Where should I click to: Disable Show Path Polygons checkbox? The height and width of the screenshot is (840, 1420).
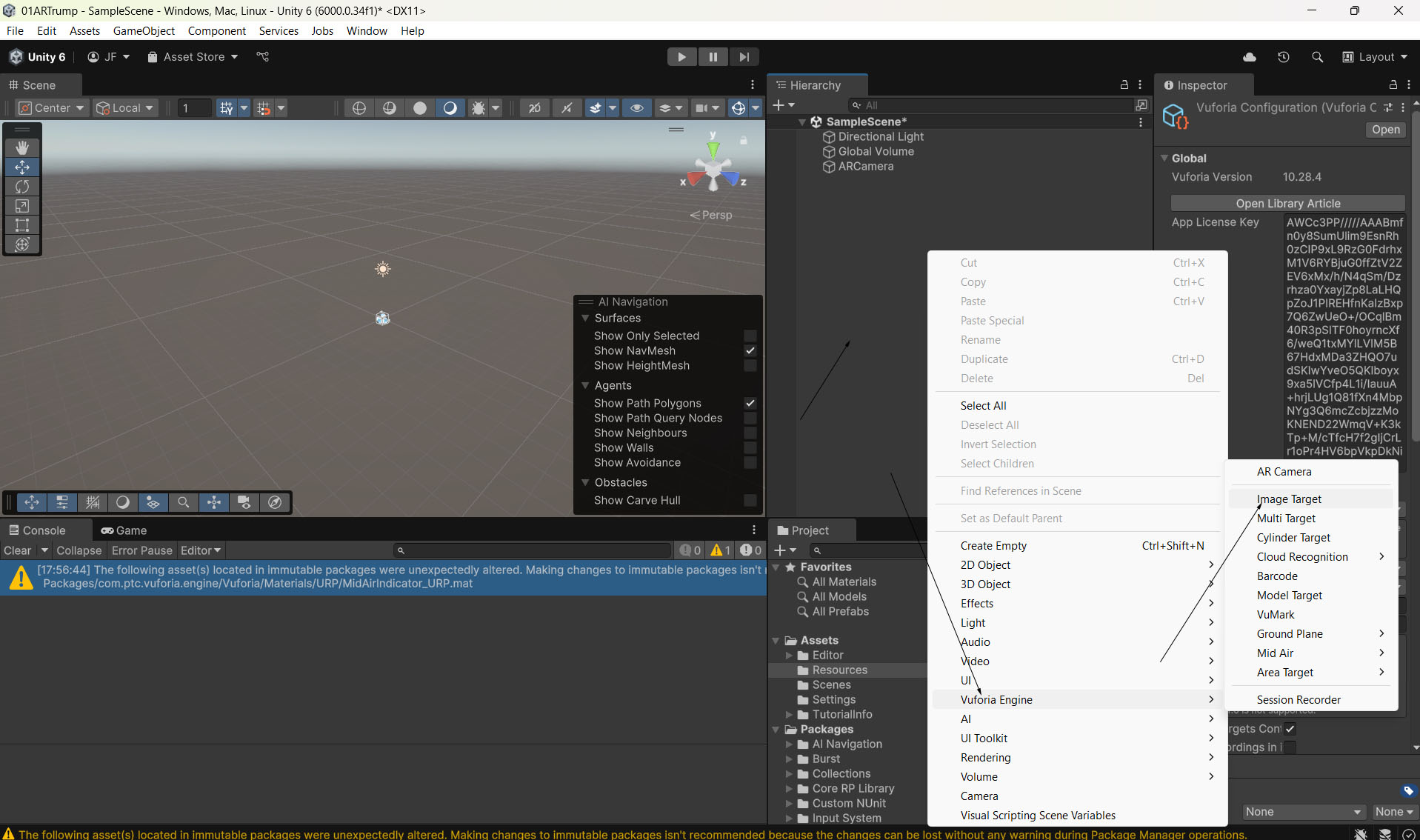[x=750, y=403]
